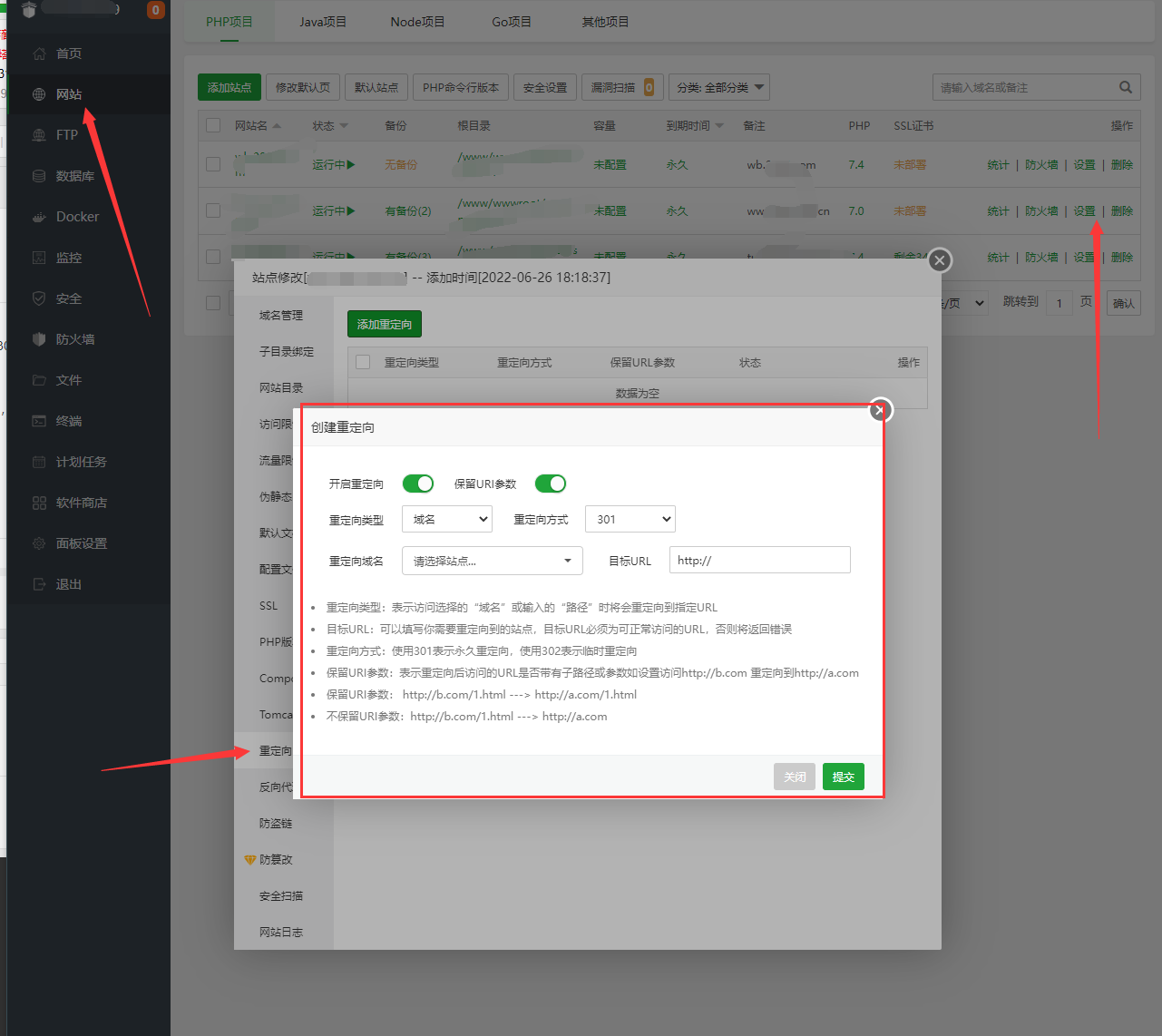Select 安全扫描 in site settings menu
The height and width of the screenshot is (1036, 1162).
point(281,895)
